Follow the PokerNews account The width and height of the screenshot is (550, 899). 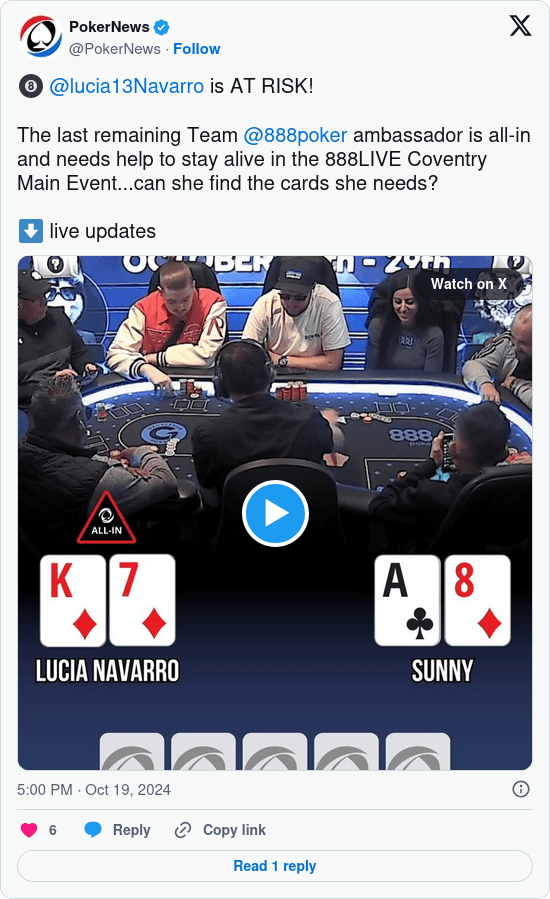(197, 49)
